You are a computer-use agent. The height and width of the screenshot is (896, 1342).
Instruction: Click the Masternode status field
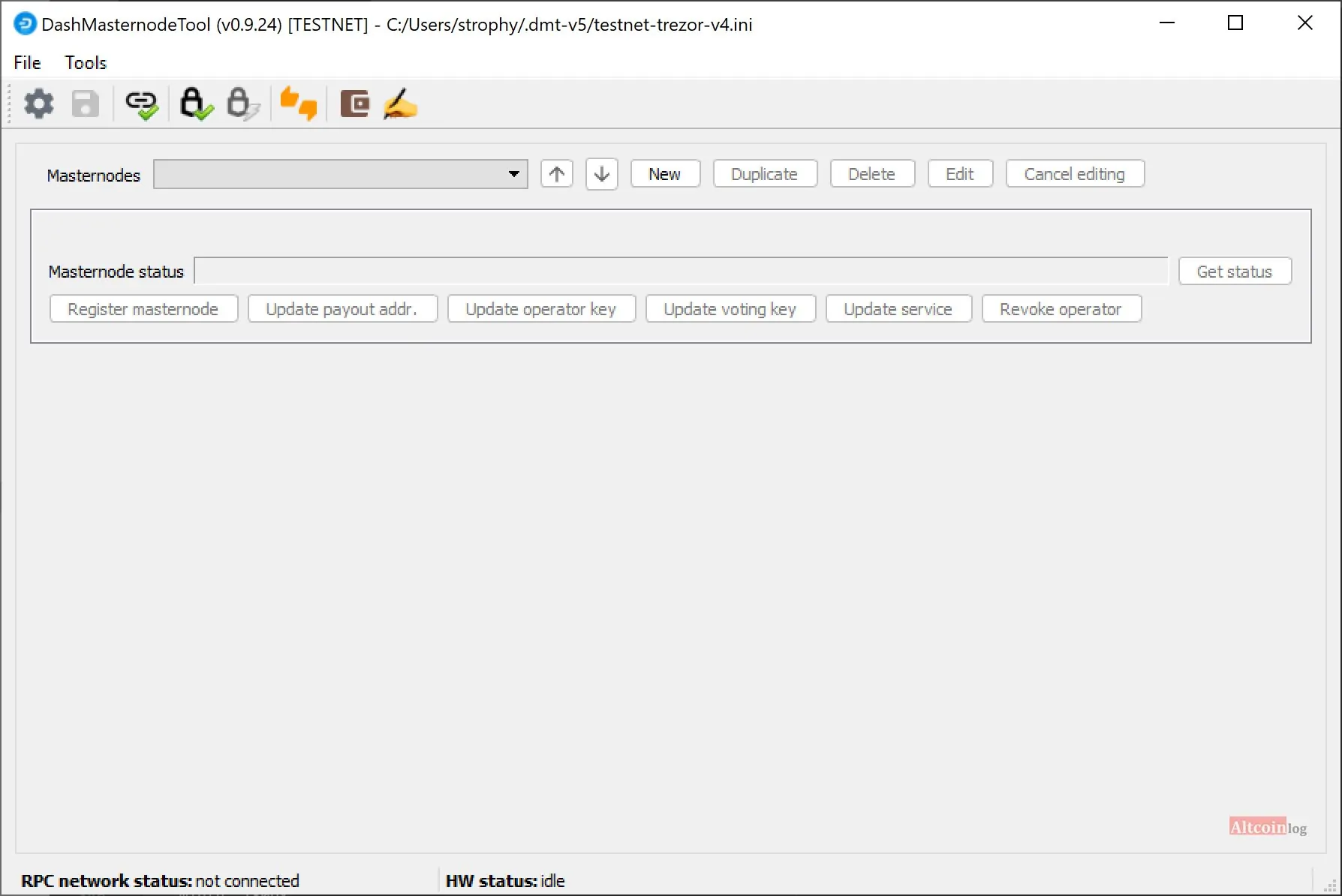[x=681, y=272]
